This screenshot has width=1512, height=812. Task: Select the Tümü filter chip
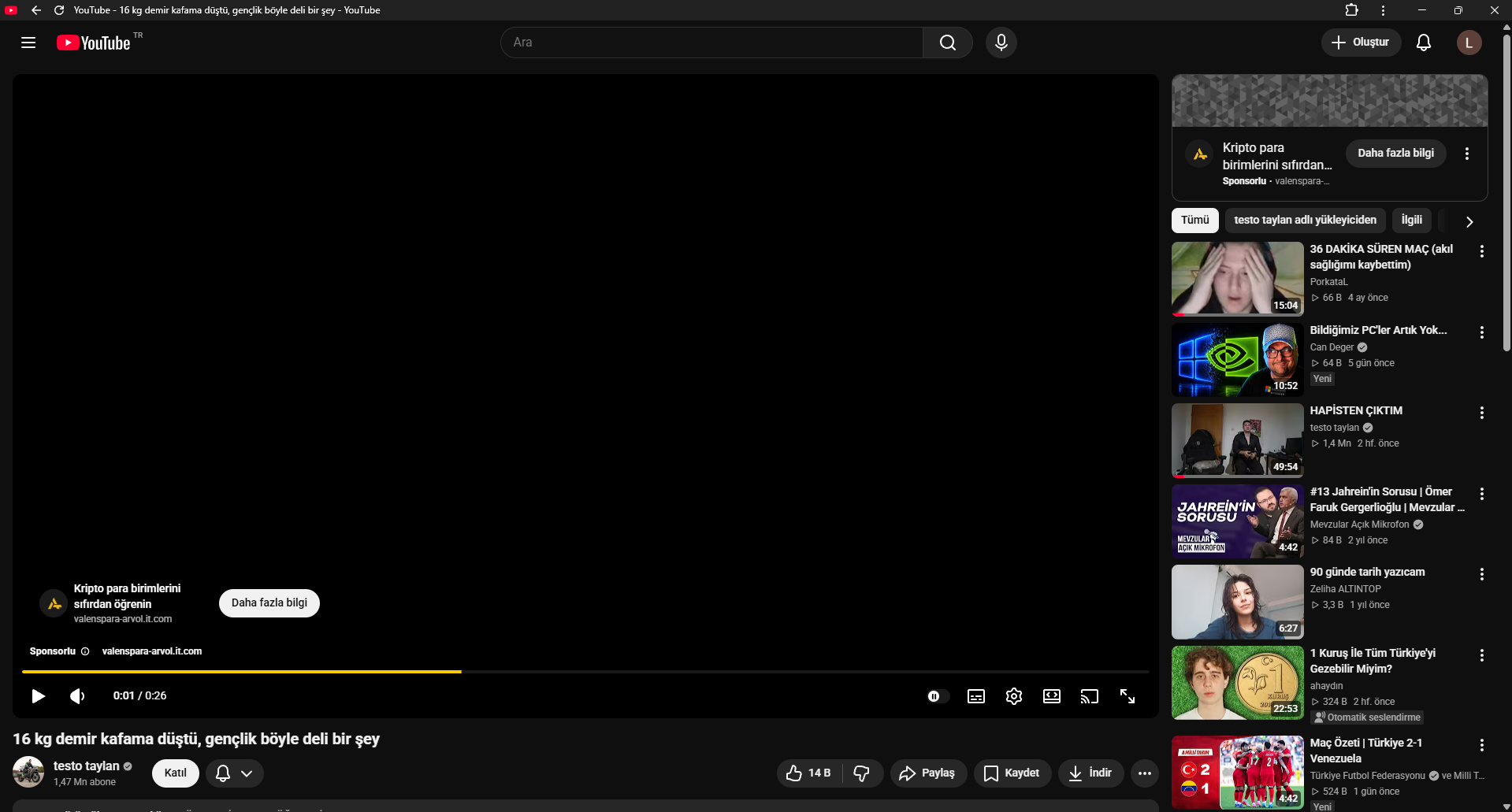click(1195, 221)
